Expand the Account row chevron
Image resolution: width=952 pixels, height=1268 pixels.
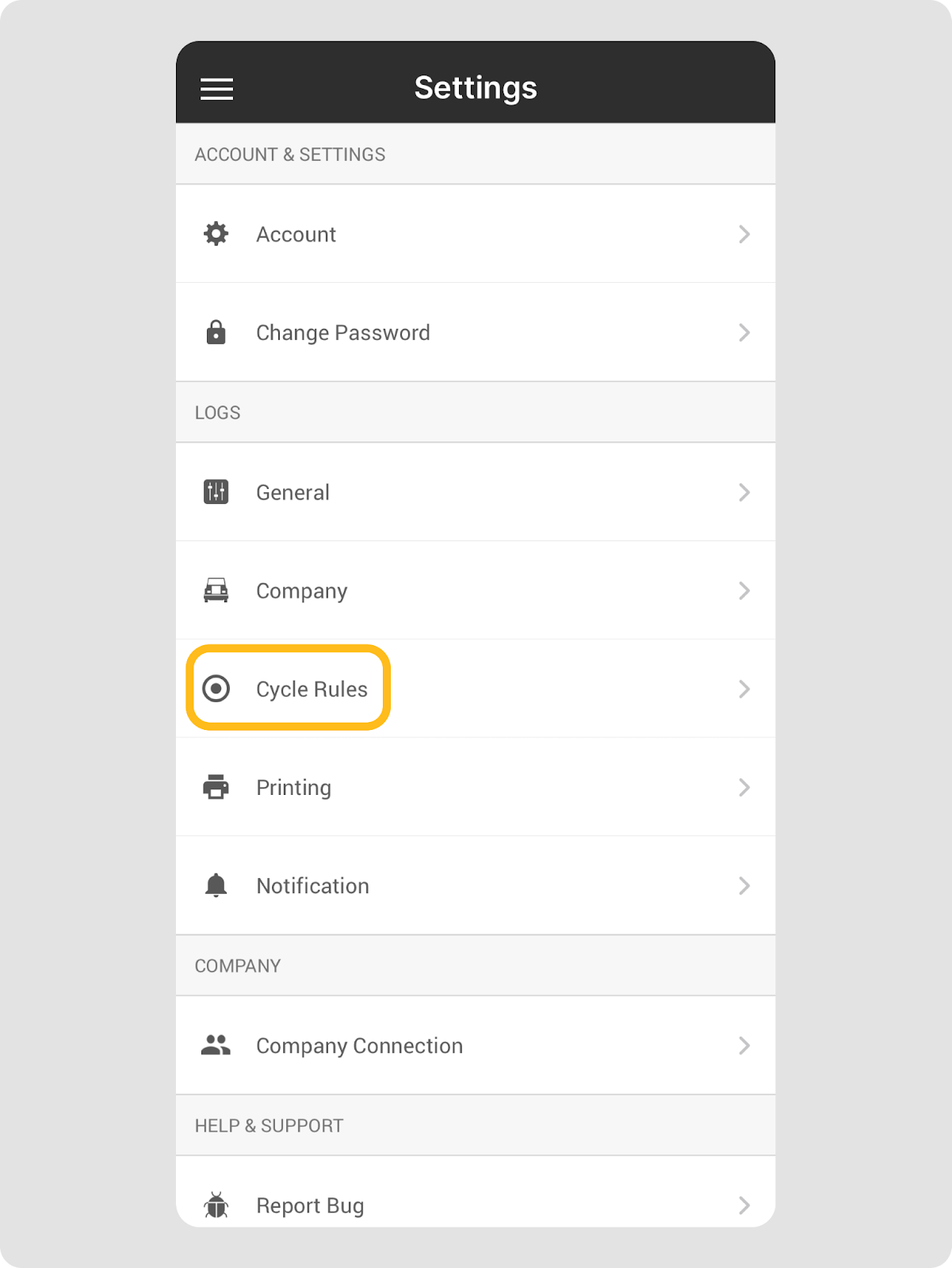(744, 234)
